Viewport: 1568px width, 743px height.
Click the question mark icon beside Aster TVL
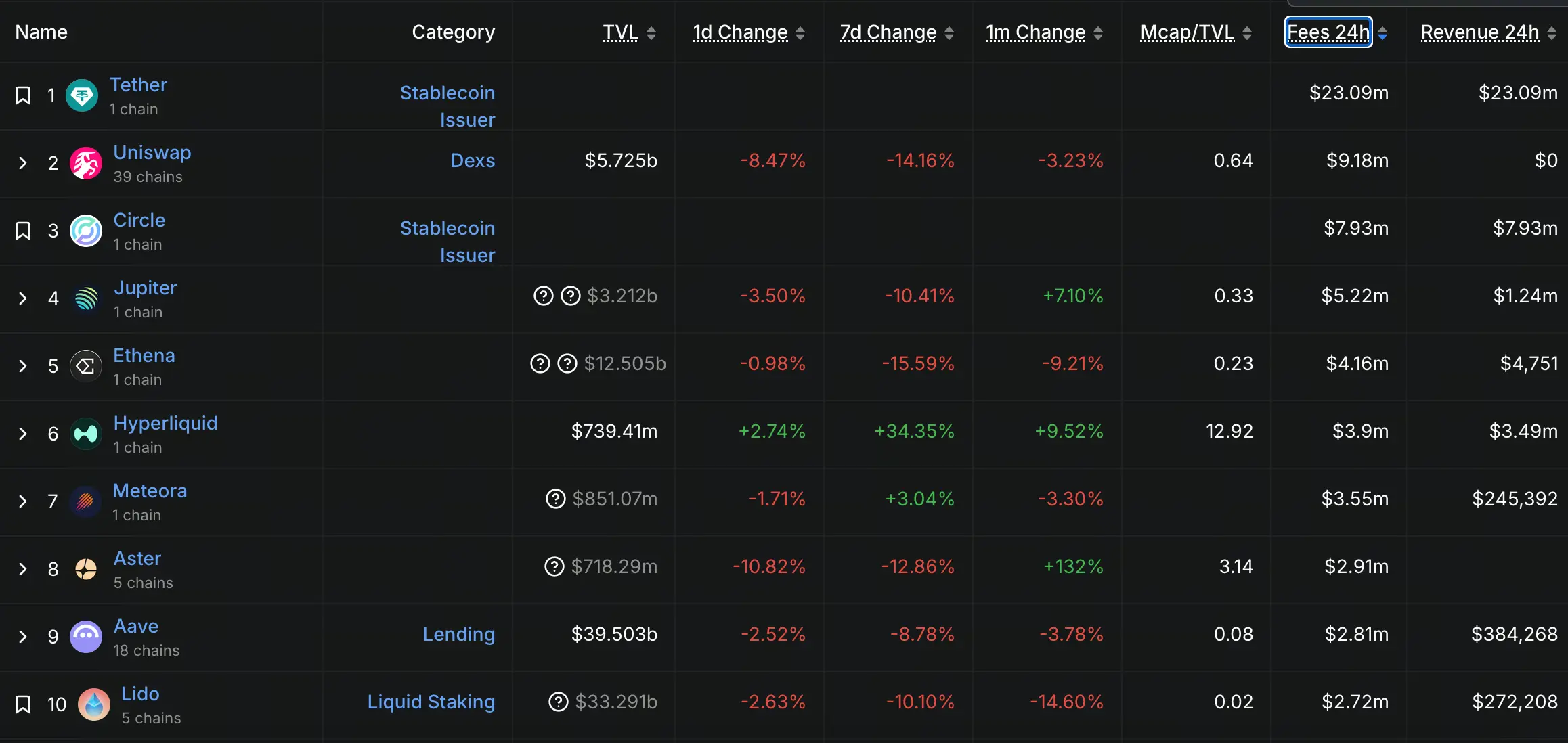[554, 566]
